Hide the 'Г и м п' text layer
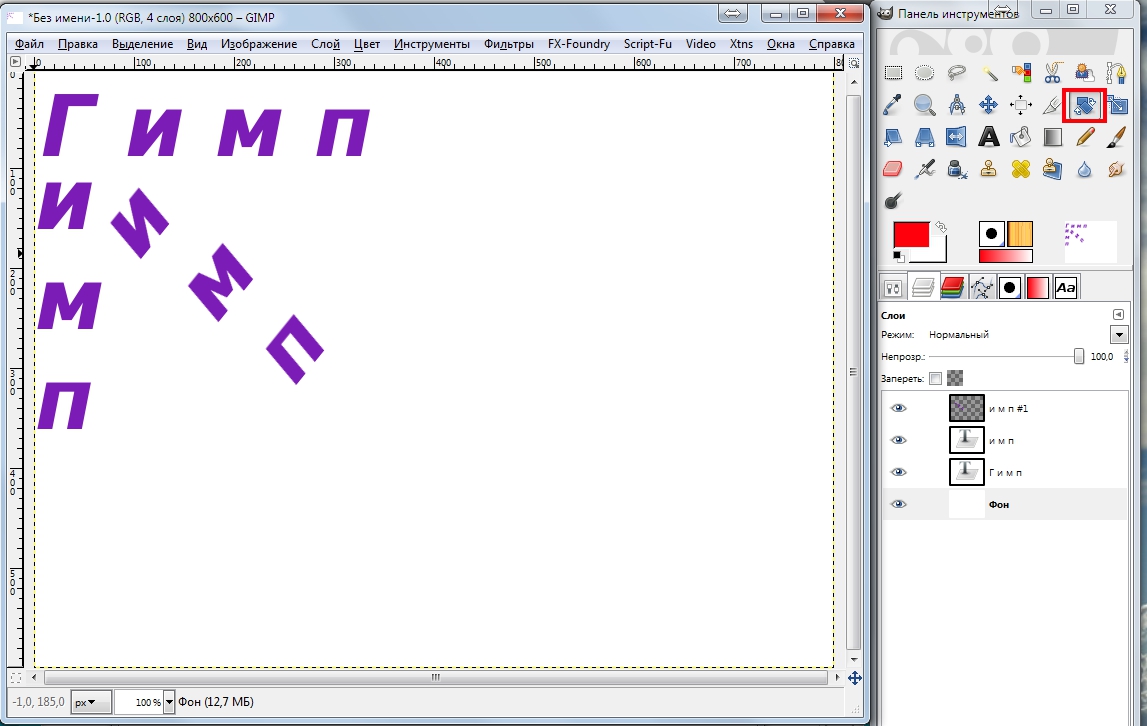 click(x=898, y=472)
